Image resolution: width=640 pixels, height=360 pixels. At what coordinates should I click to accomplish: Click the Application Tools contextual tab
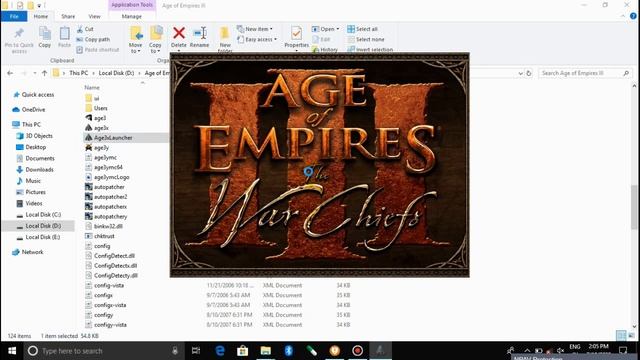[132, 5]
